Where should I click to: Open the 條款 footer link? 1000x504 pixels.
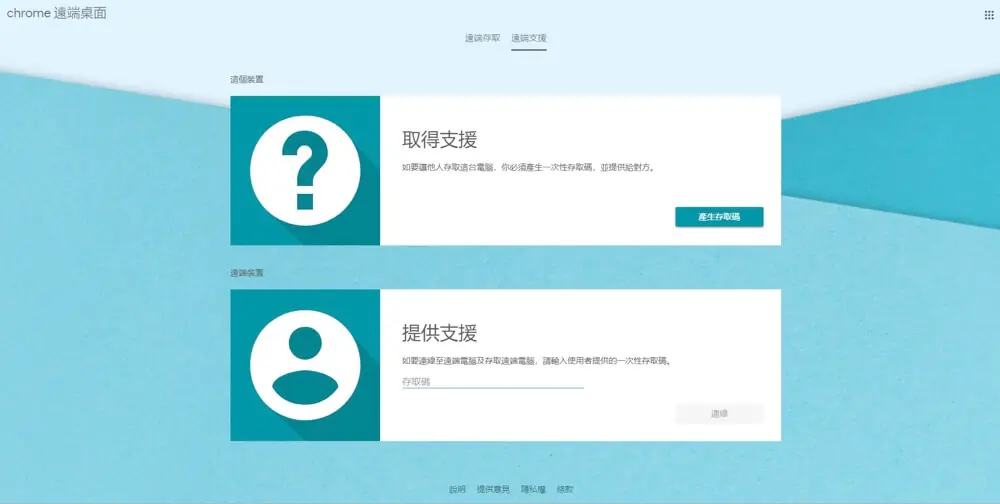point(565,489)
